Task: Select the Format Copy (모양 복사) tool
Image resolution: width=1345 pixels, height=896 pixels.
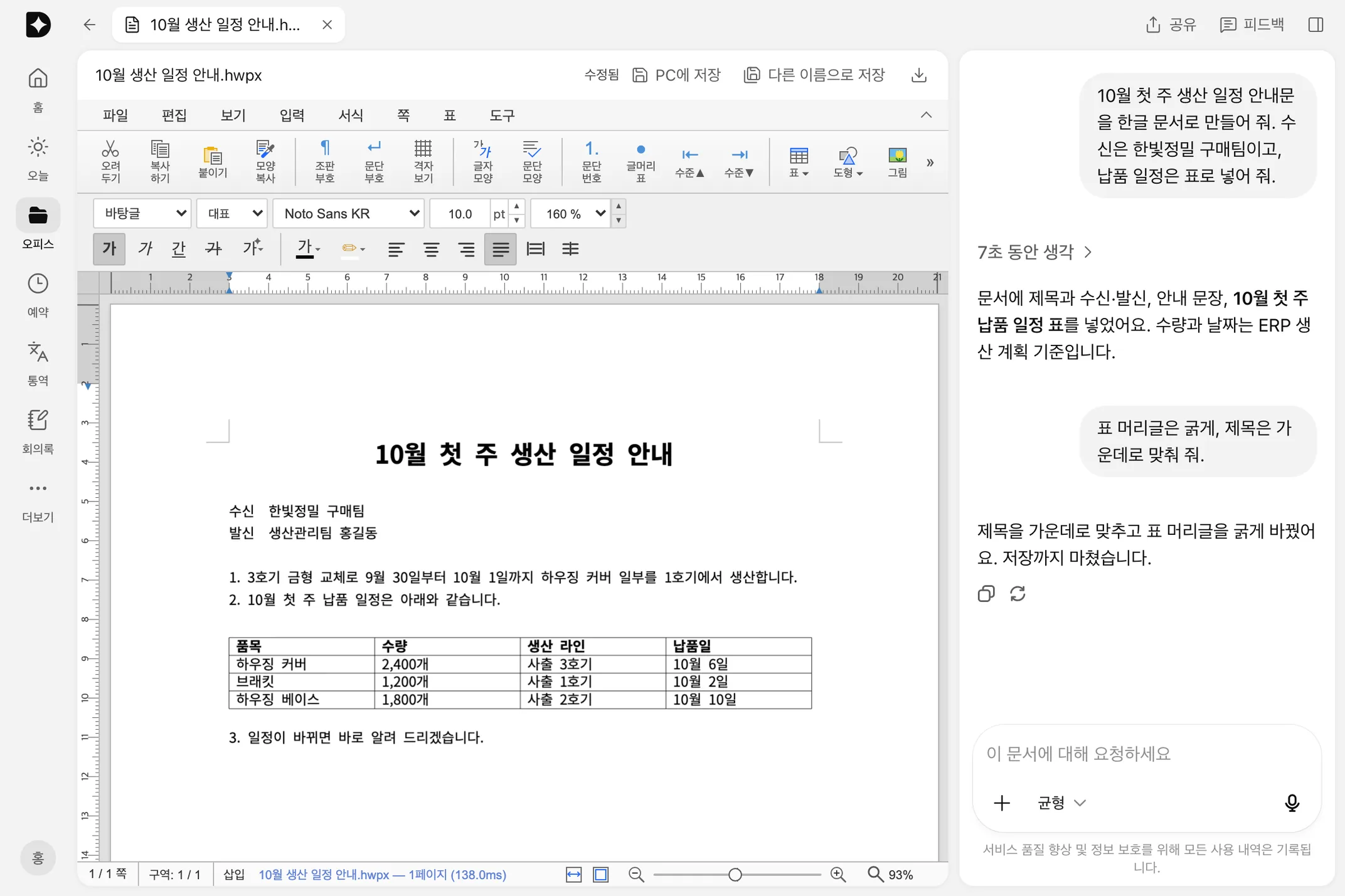Action: 265,161
